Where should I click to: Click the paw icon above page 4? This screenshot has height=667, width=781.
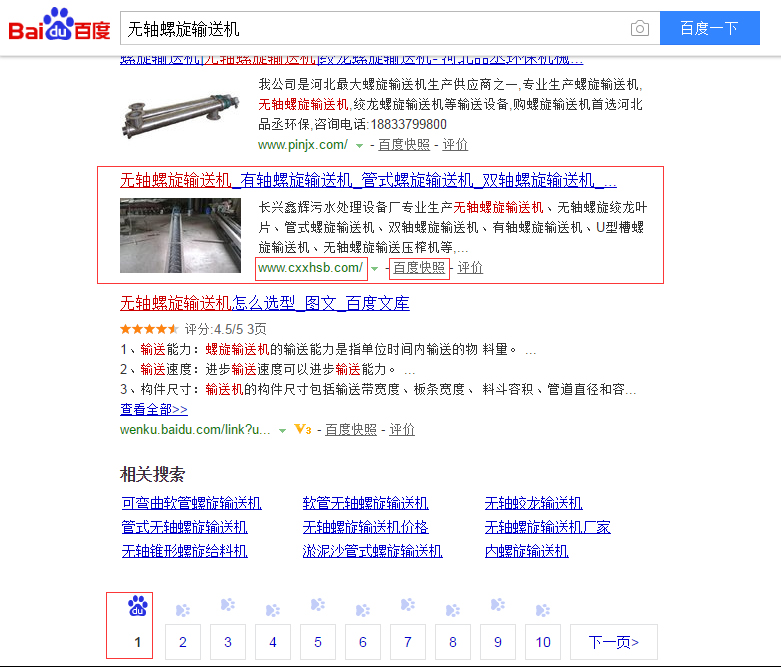point(273,610)
